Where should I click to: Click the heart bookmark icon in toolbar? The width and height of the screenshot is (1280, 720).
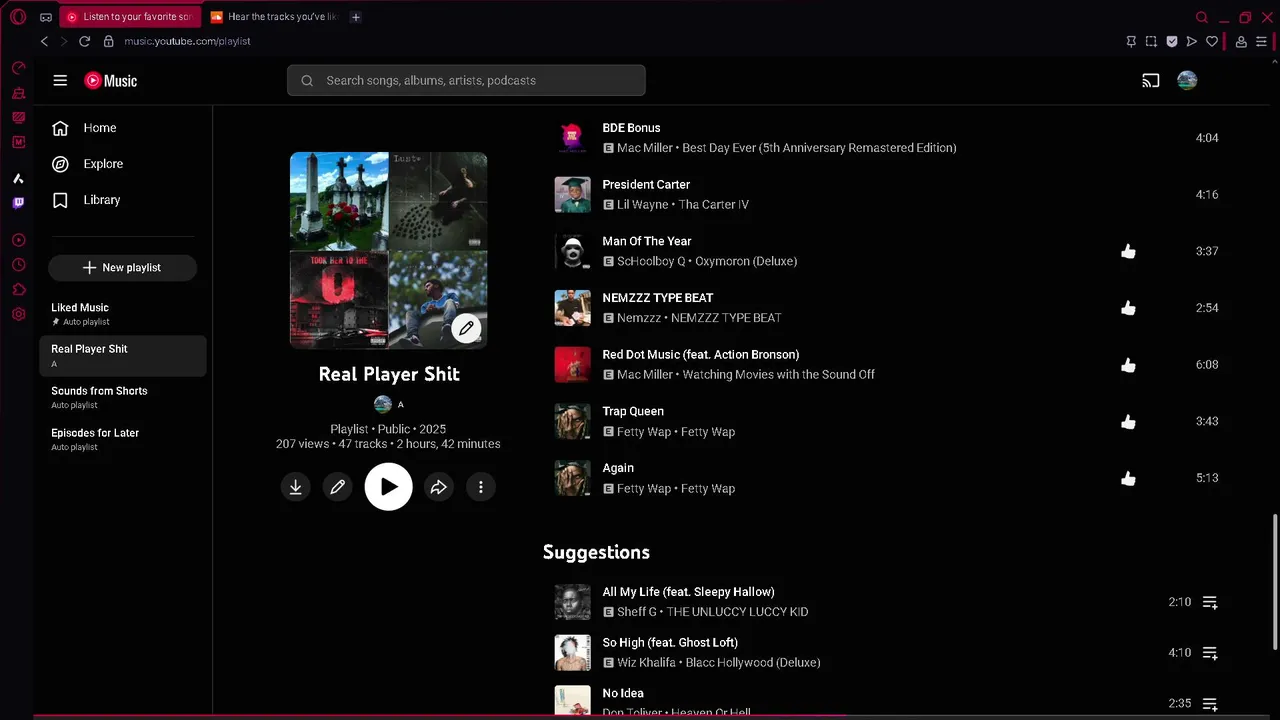click(x=1212, y=41)
